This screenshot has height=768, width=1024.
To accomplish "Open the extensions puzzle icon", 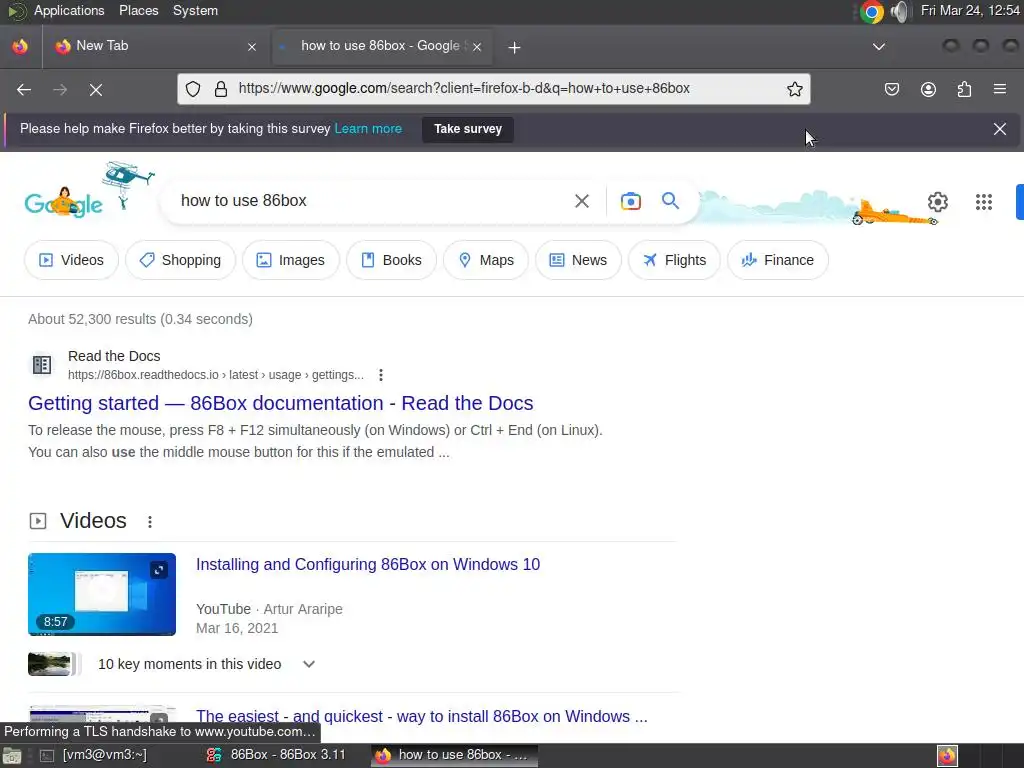I will [x=964, y=89].
